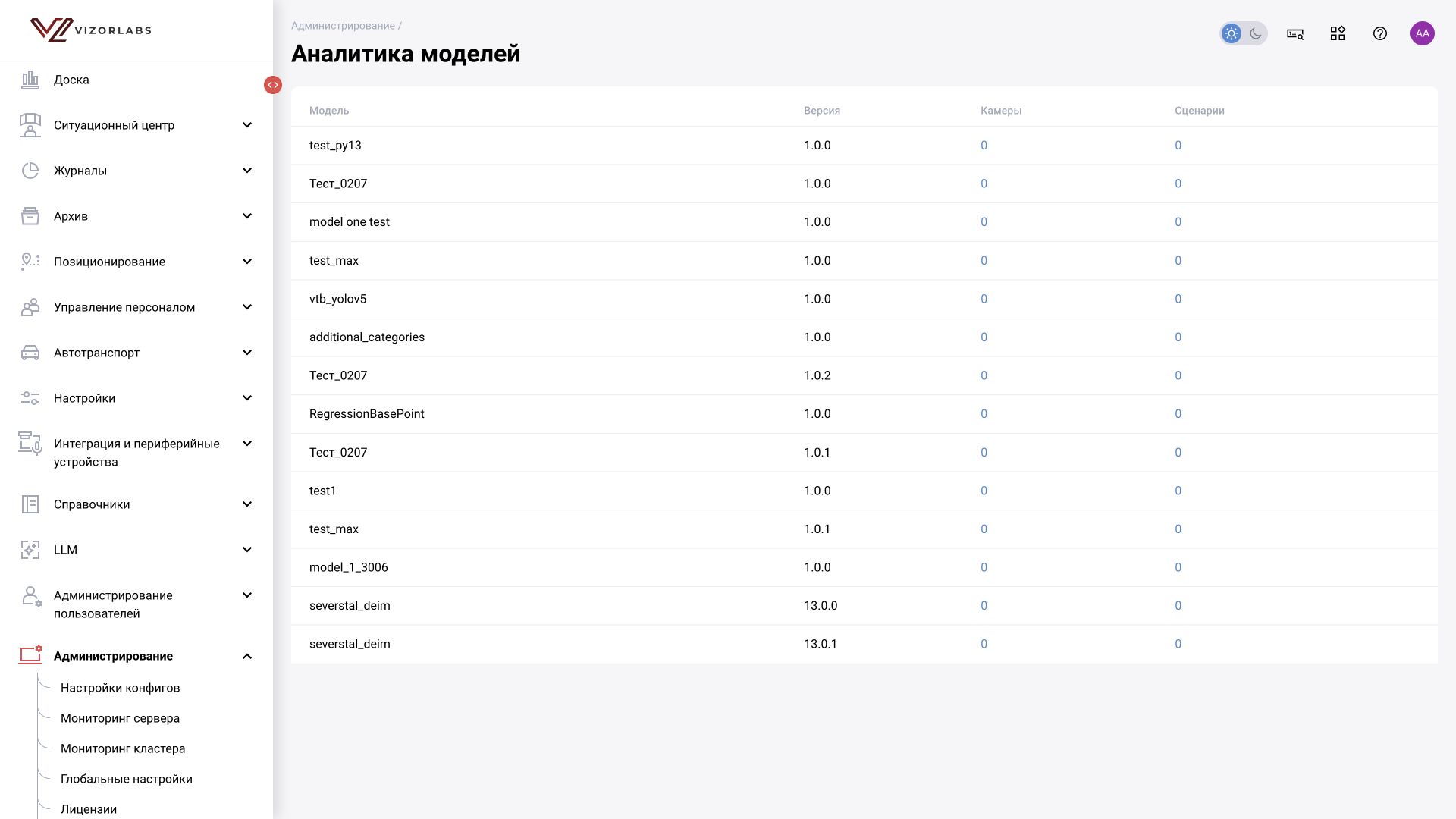Click the Администрирование пользователей user icon
Image resolution: width=1456 pixels, height=819 pixels.
tap(31, 596)
